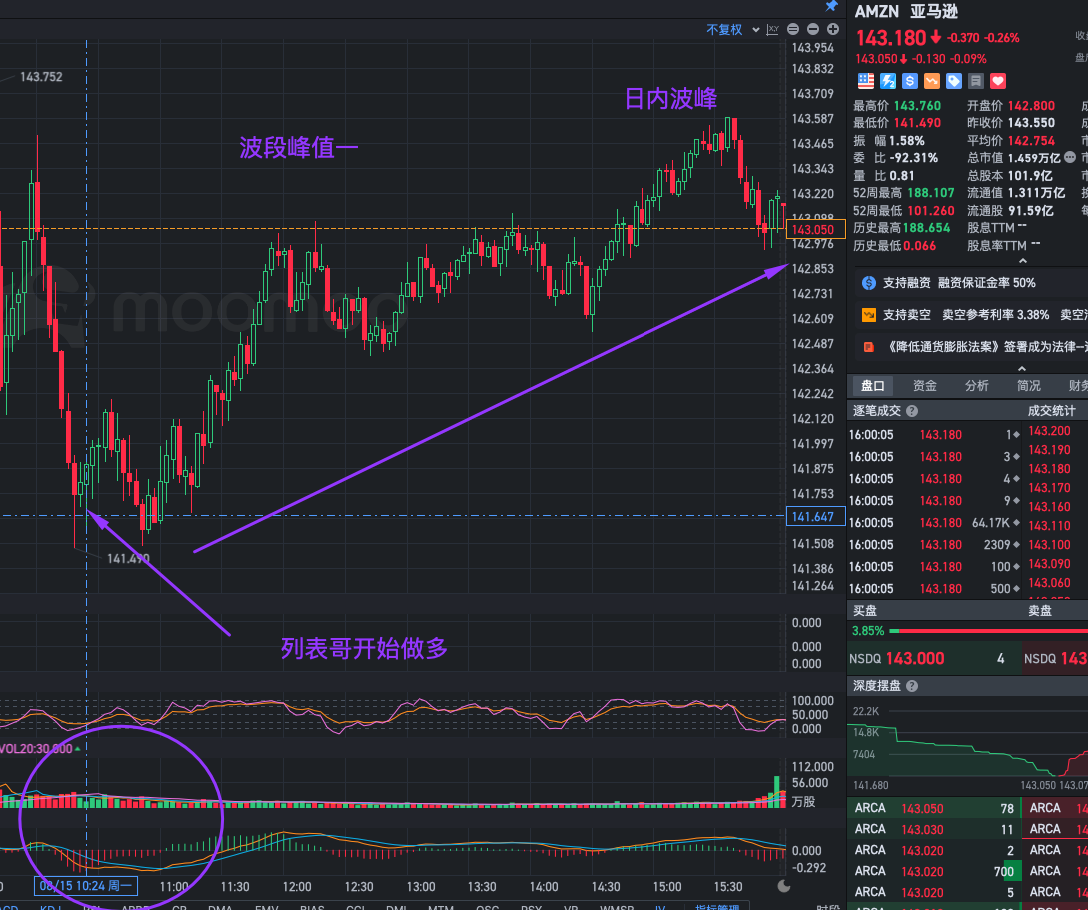Click the 143.050 current price axis tag
Image resolution: width=1088 pixels, height=910 pixels.
tap(815, 229)
